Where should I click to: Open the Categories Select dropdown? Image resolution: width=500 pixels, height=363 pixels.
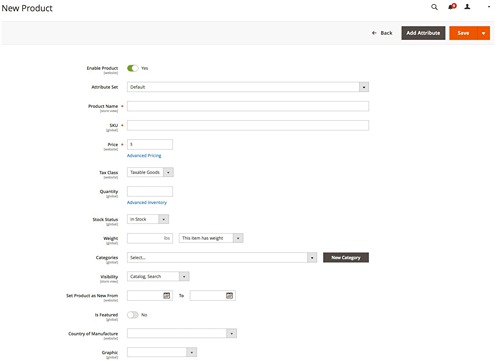(x=222, y=257)
